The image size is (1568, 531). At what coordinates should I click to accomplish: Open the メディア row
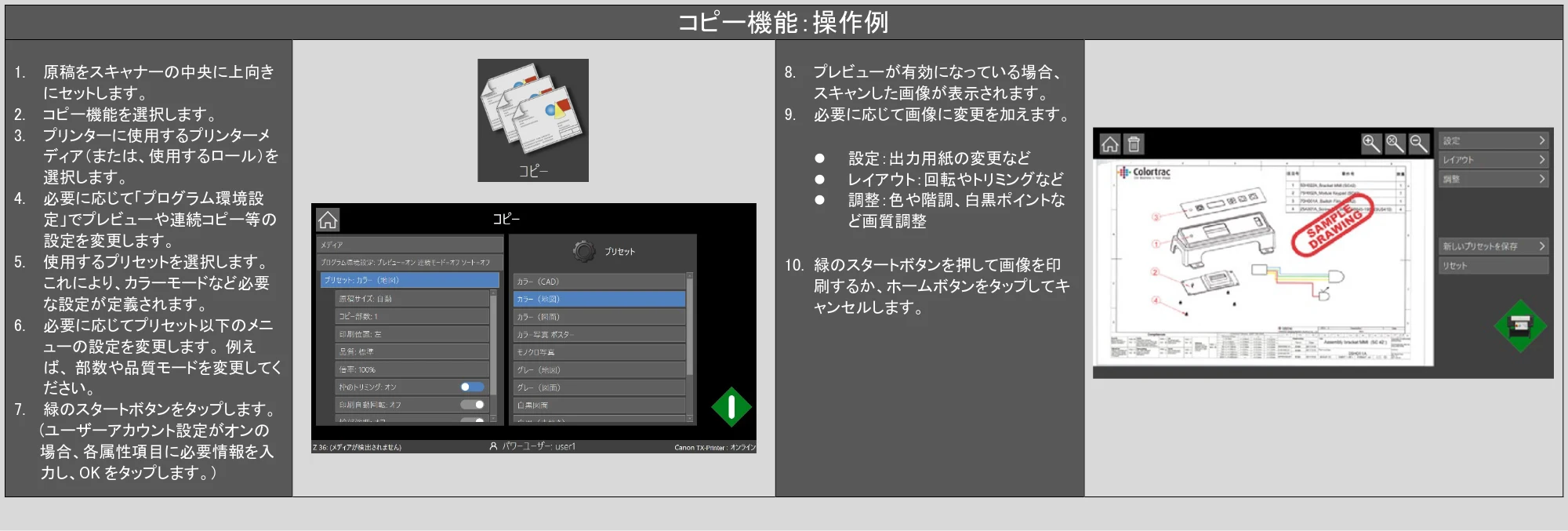coord(408,245)
